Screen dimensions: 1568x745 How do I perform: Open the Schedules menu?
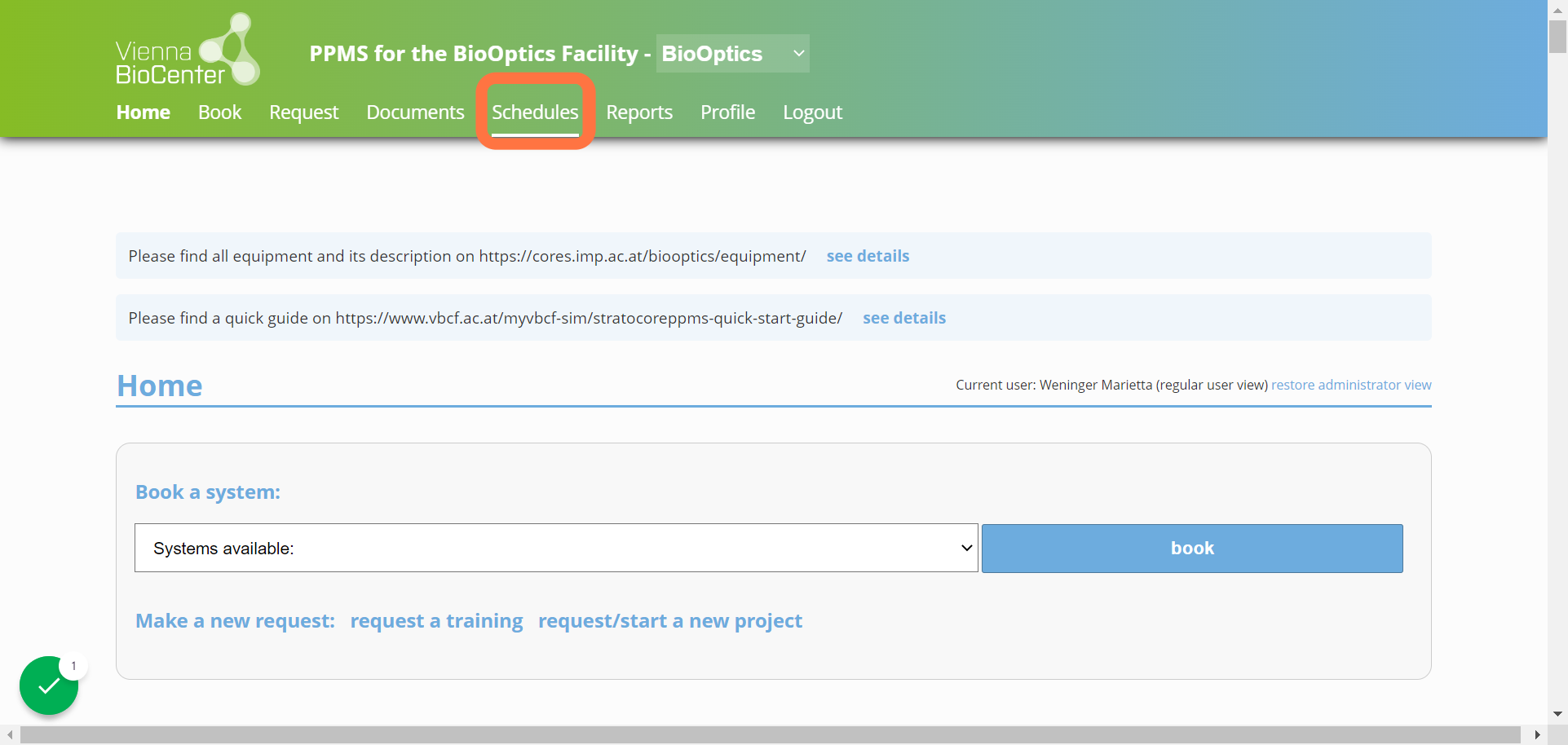point(535,112)
